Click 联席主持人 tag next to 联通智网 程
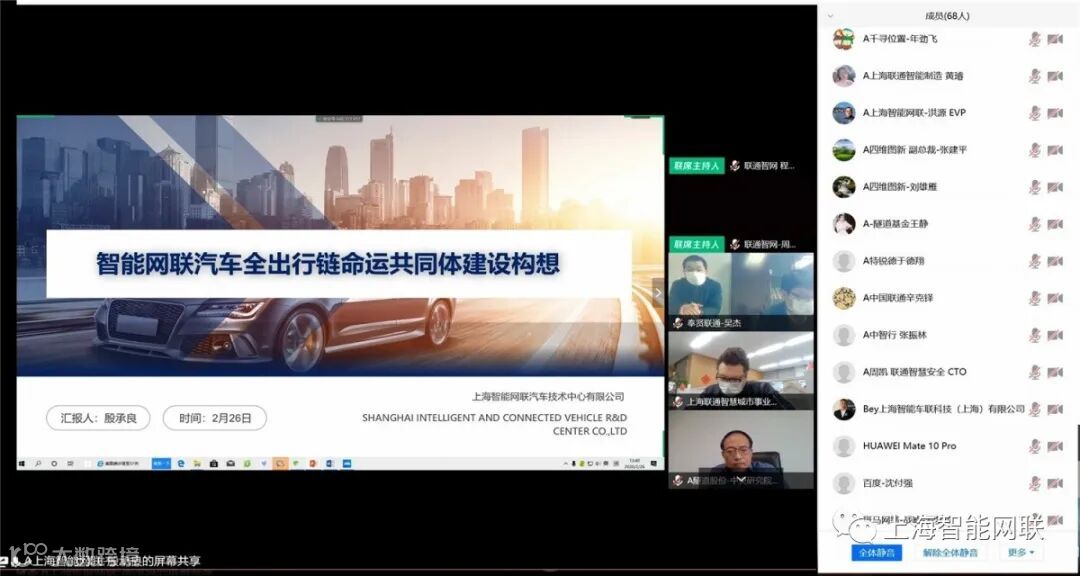1080x576 pixels. (696, 166)
